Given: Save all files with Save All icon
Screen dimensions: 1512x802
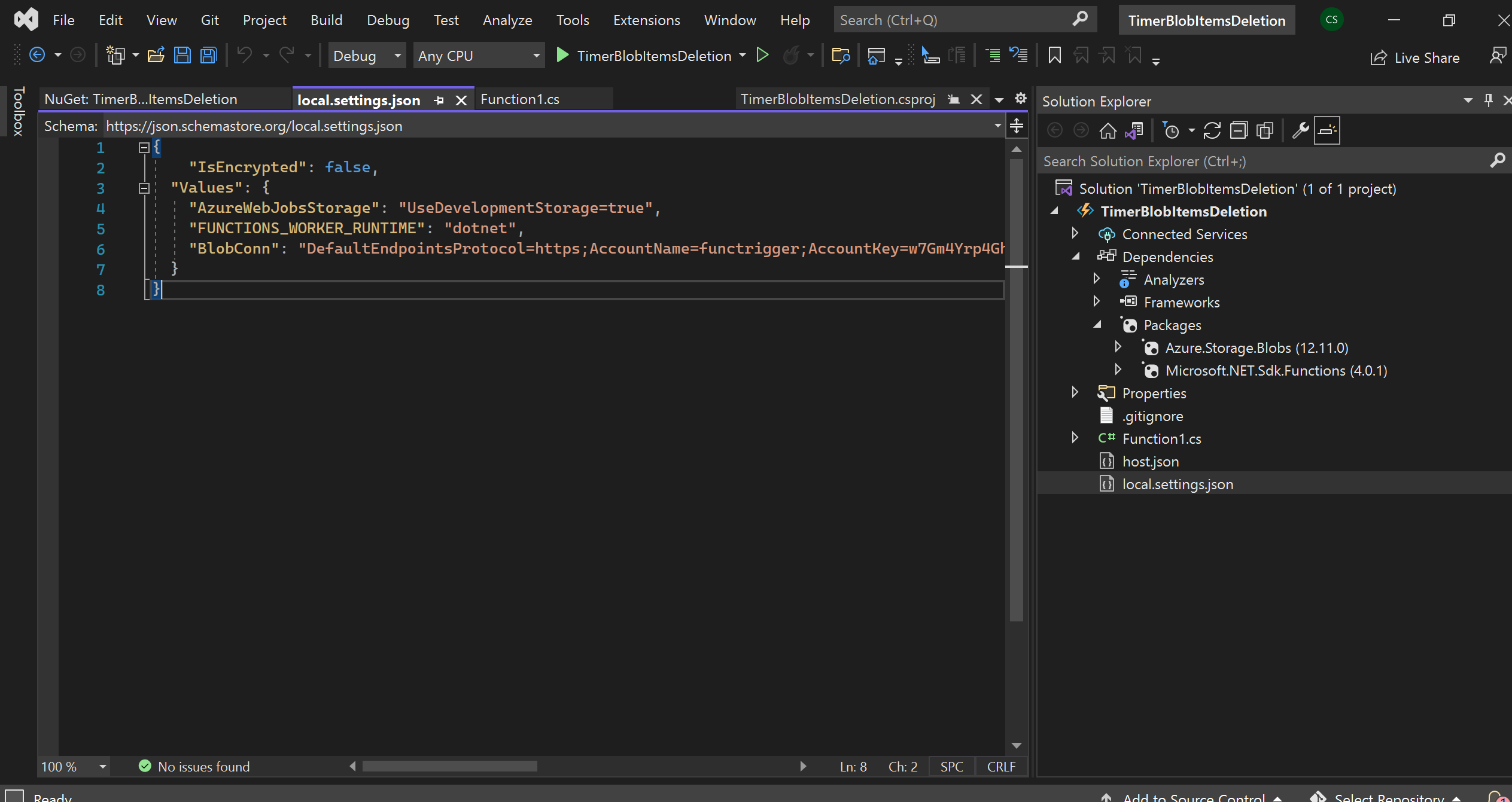Looking at the screenshot, I should point(208,56).
